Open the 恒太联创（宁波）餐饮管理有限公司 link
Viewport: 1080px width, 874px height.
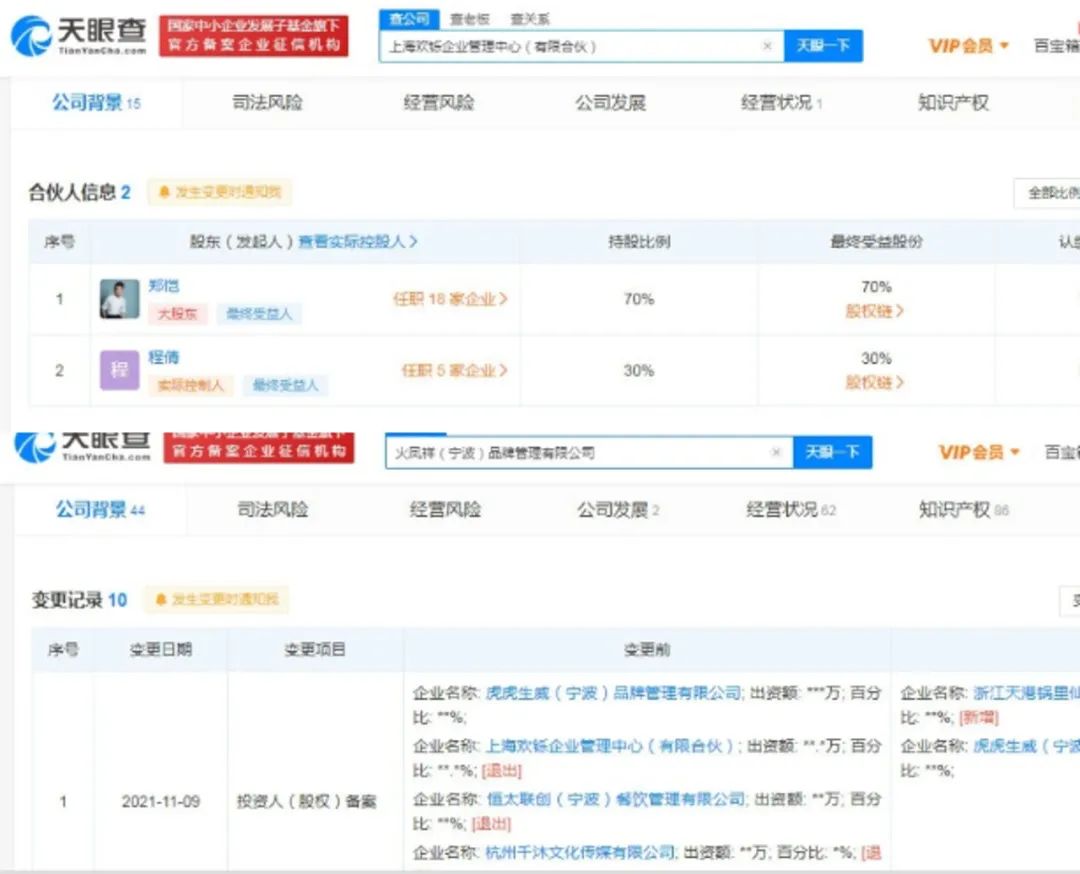coord(616,799)
